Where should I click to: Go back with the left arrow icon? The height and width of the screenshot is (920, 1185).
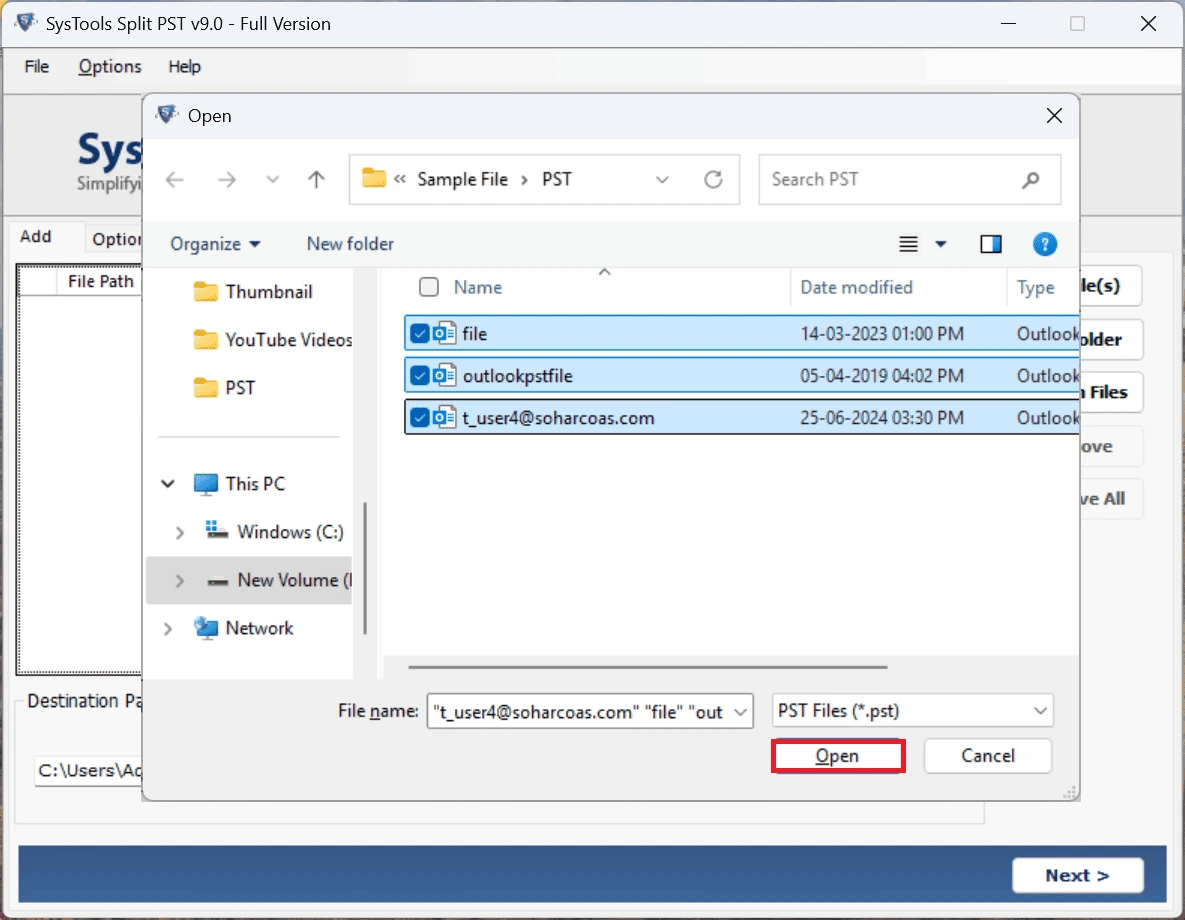(x=175, y=180)
